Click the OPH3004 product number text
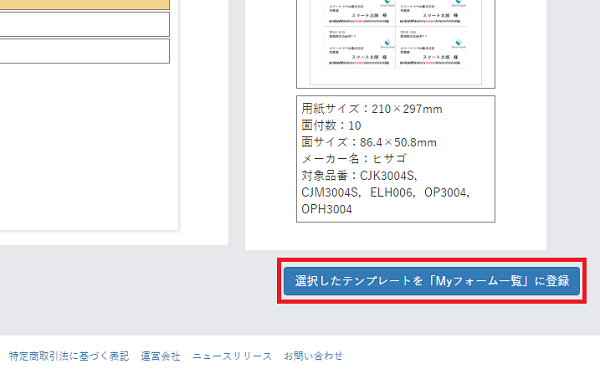The width and height of the screenshot is (600, 374). (326, 209)
